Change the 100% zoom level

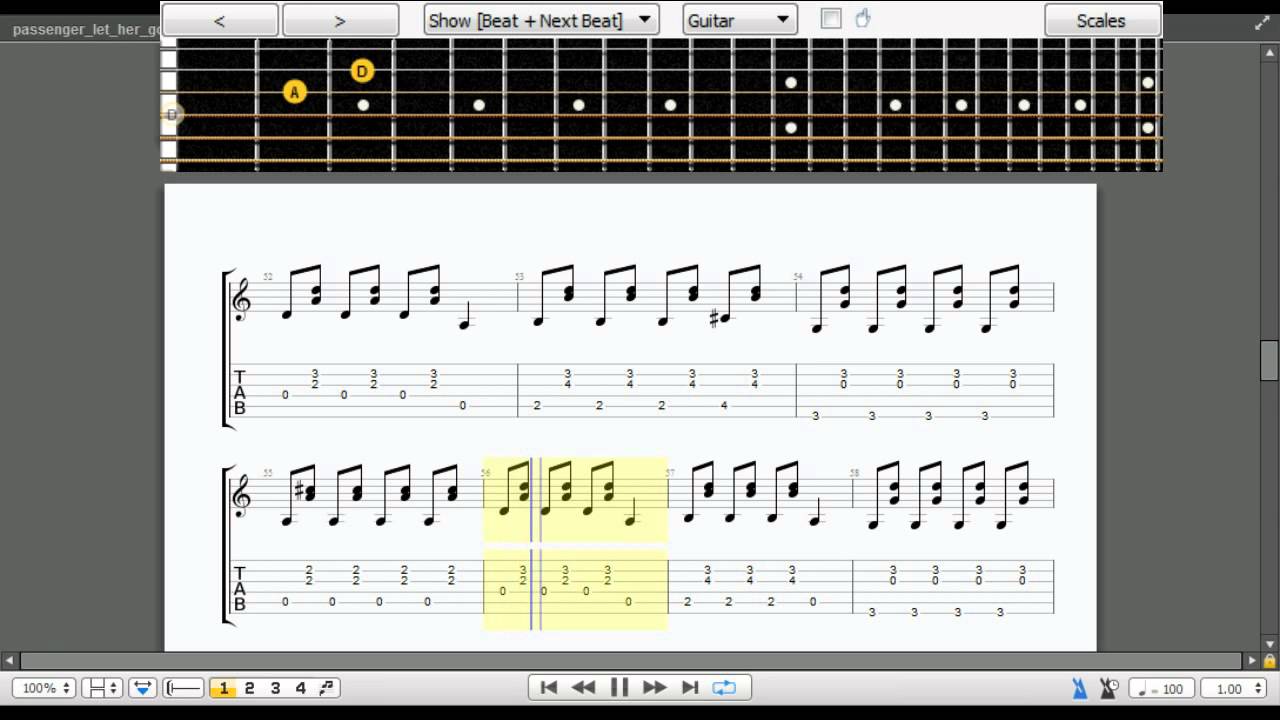47,688
